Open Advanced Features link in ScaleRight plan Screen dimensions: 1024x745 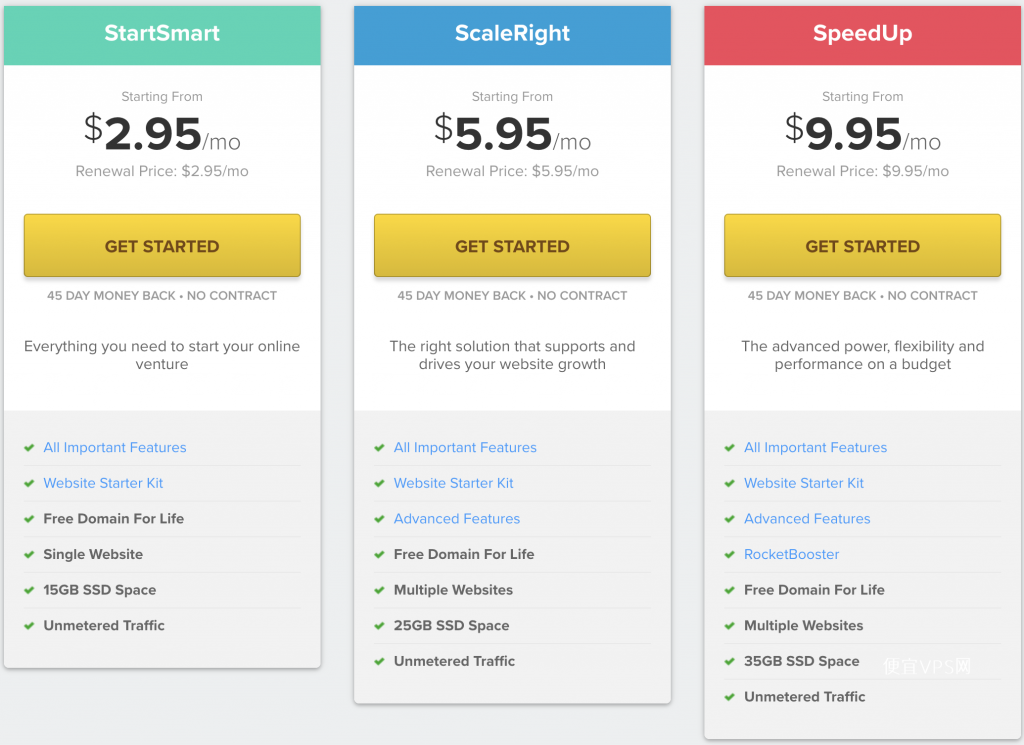point(456,518)
